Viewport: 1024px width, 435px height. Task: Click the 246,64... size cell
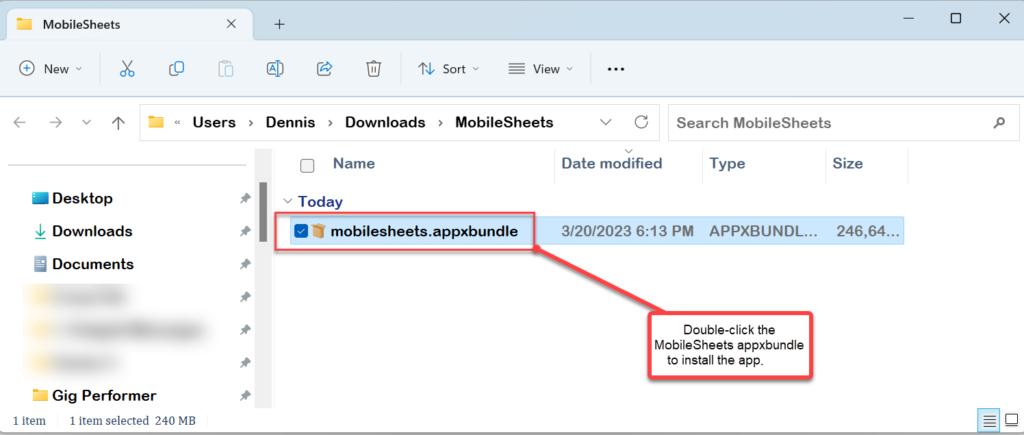[x=869, y=231]
